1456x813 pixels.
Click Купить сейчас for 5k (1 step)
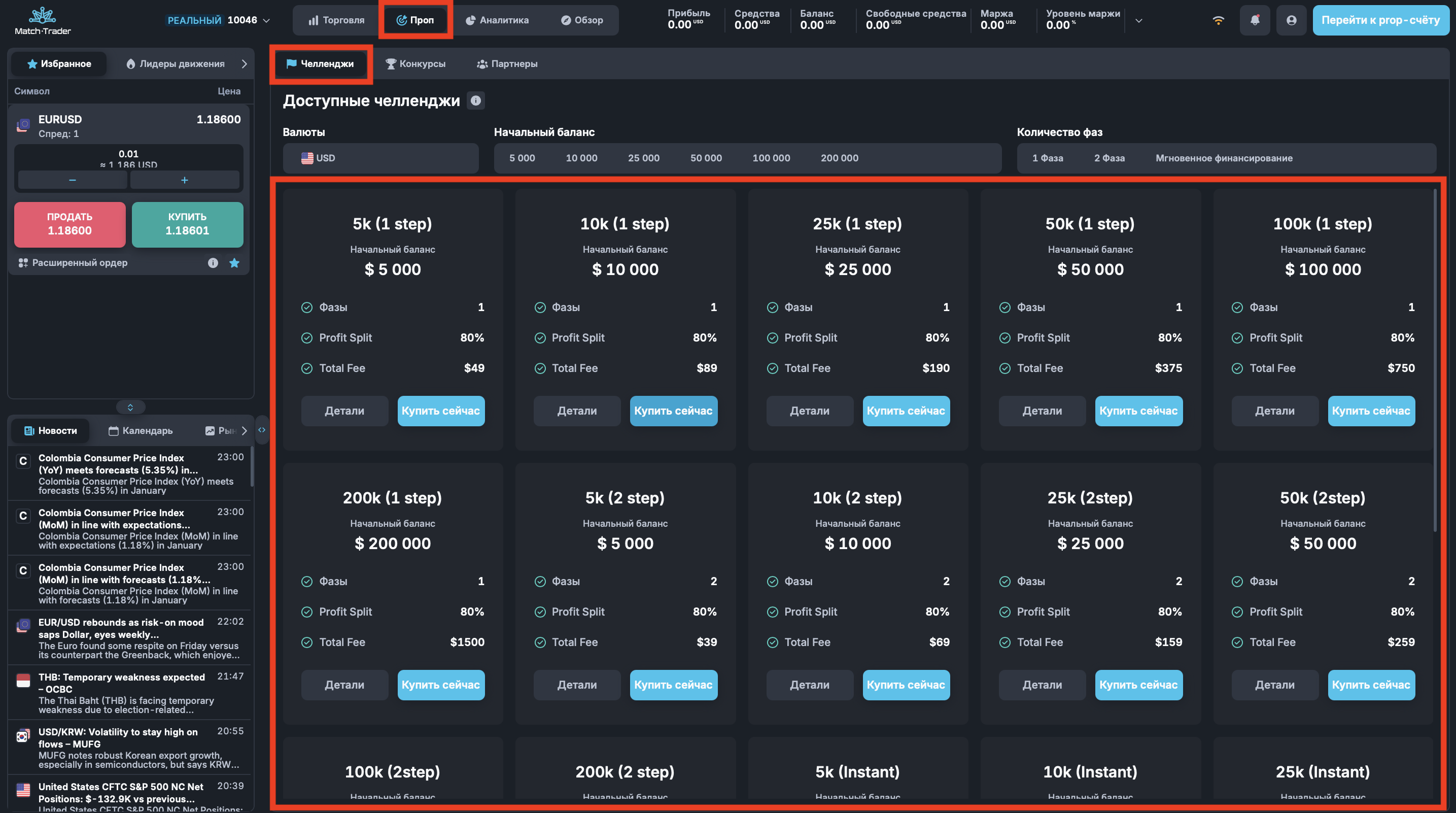440,411
